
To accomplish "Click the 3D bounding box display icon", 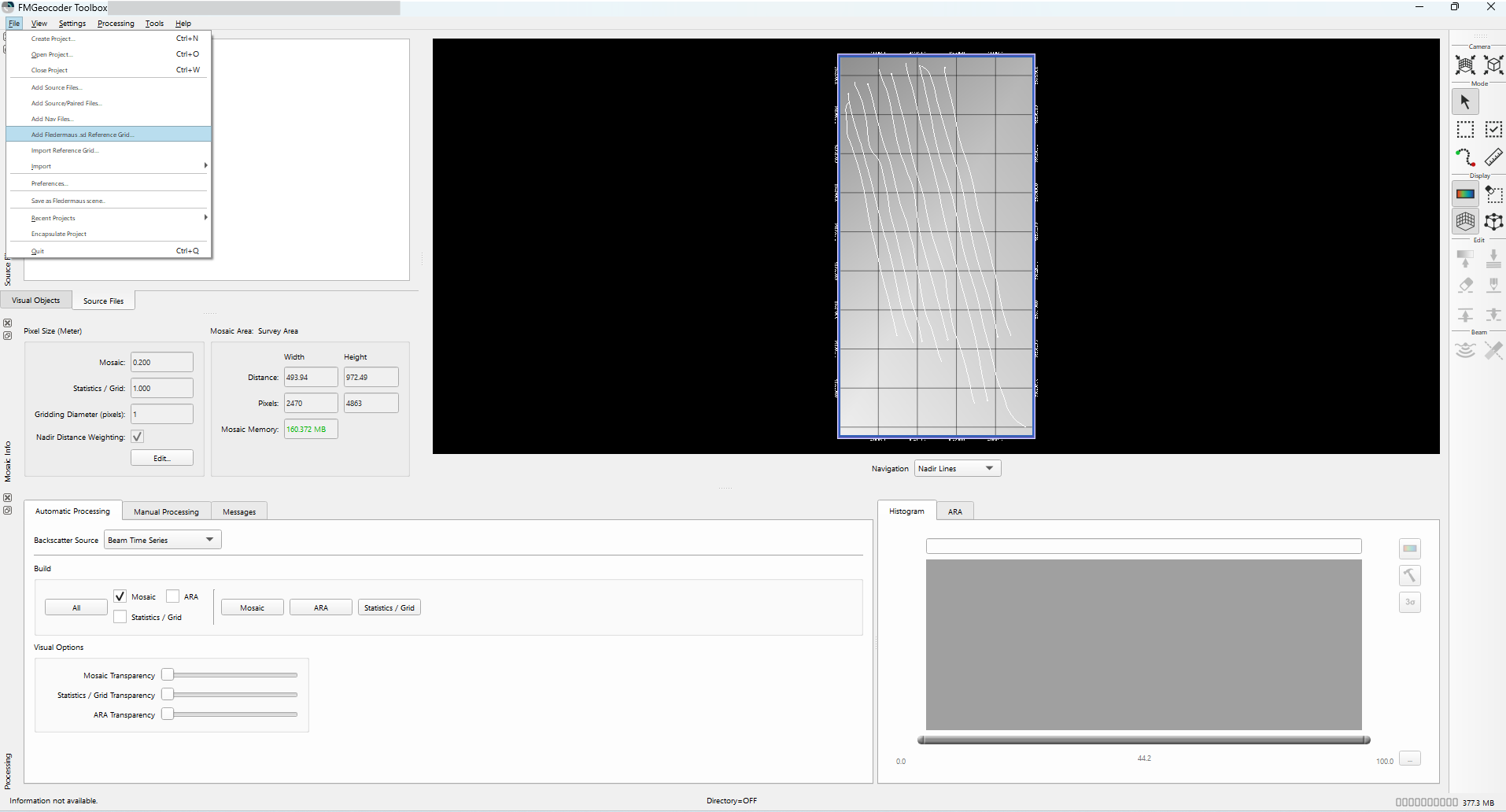I will (1493, 222).
